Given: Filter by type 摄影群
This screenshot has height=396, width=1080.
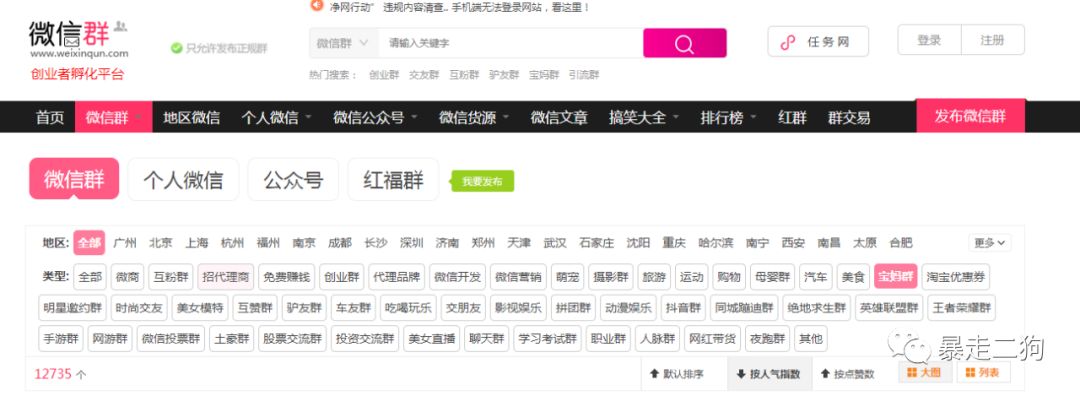Looking at the screenshot, I should click(610, 277).
